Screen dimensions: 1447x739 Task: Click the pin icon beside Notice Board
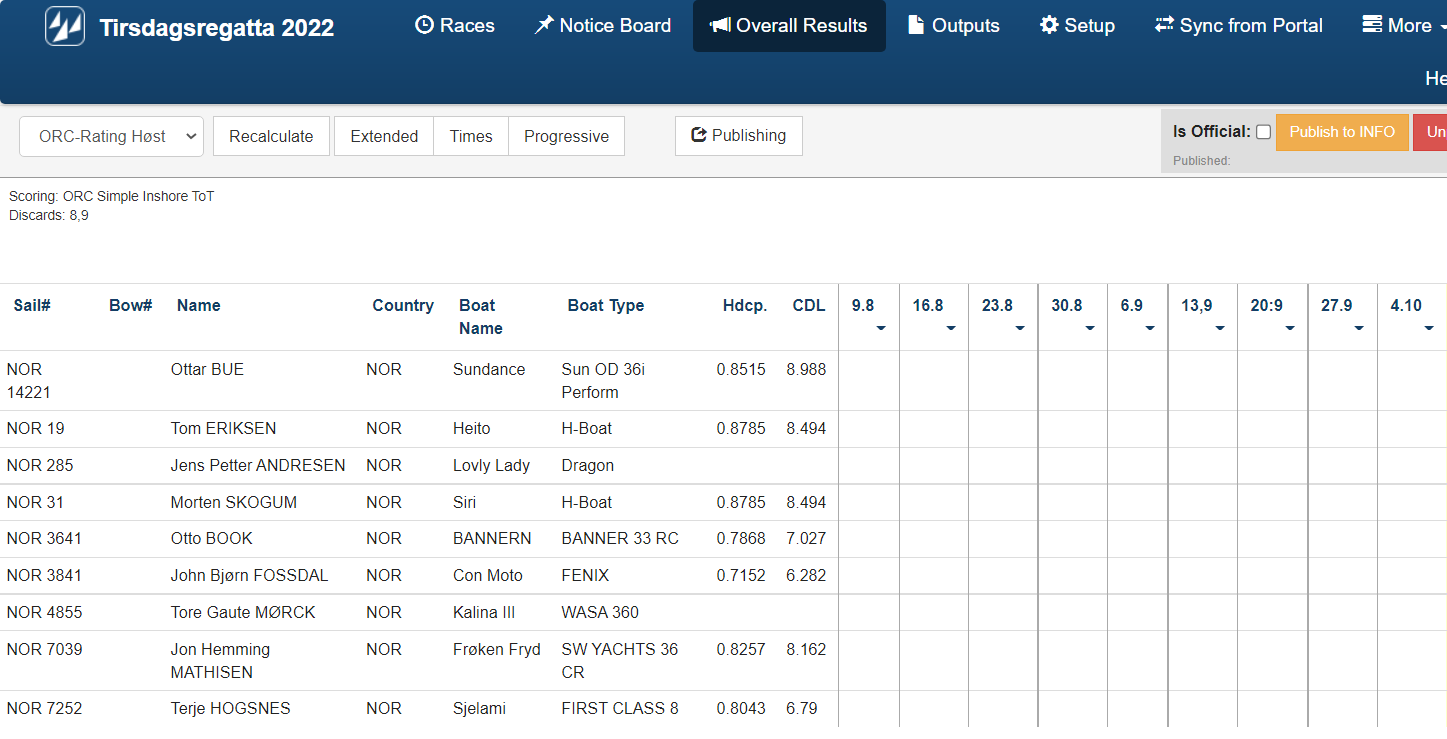543,26
